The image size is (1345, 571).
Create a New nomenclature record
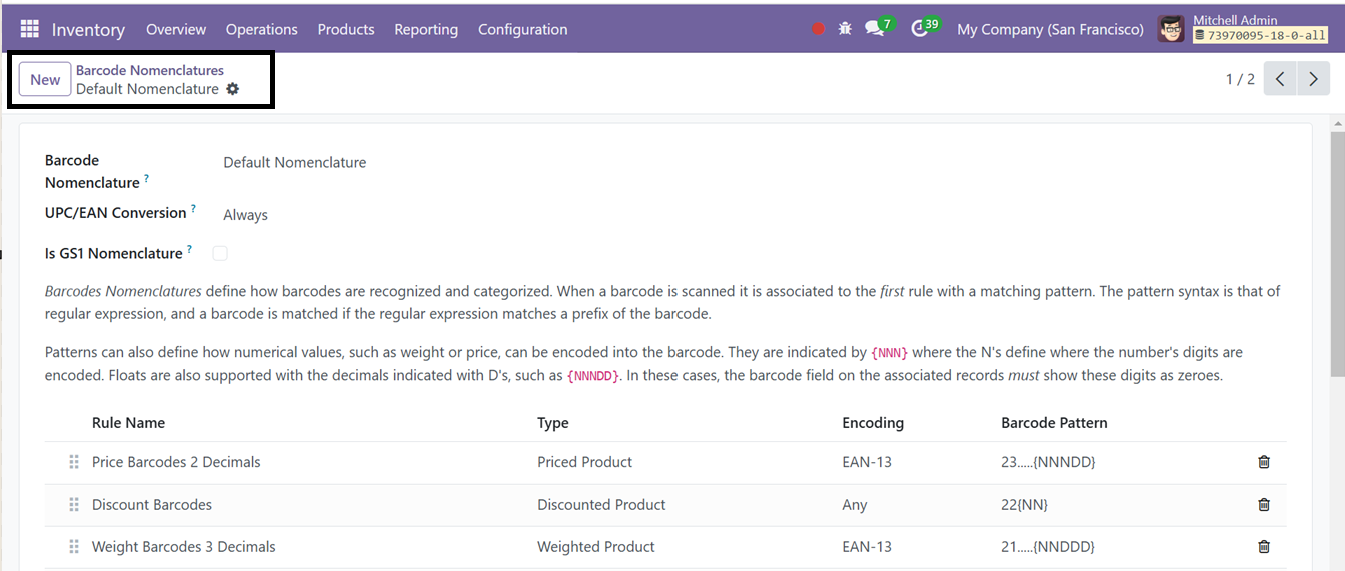click(x=45, y=80)
